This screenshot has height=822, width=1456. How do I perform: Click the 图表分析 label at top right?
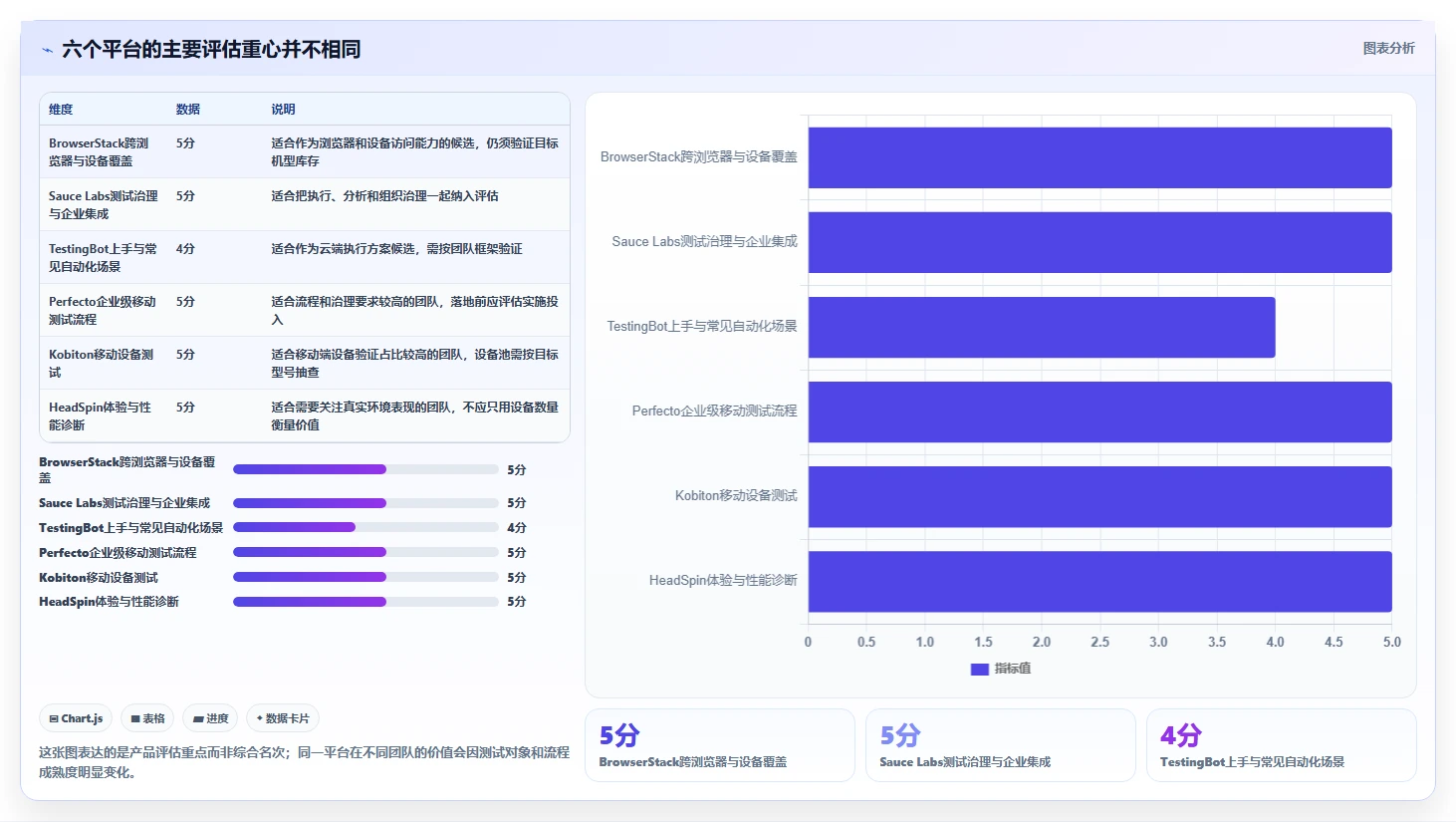tap(1388, 48)
